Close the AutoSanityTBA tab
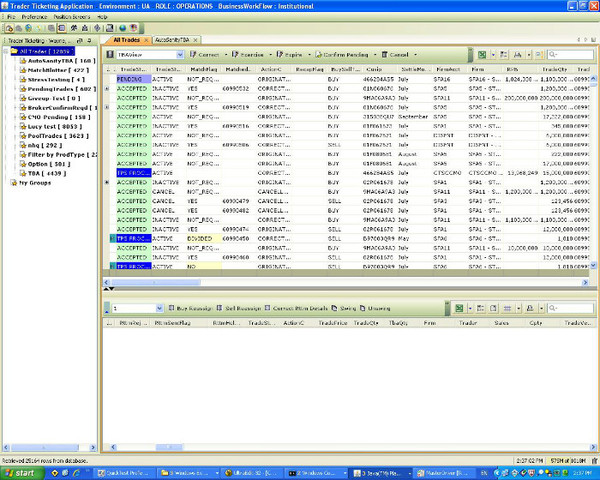Image resolution: width=600 pixels, height=480 pixels. (x=195, y=40)
